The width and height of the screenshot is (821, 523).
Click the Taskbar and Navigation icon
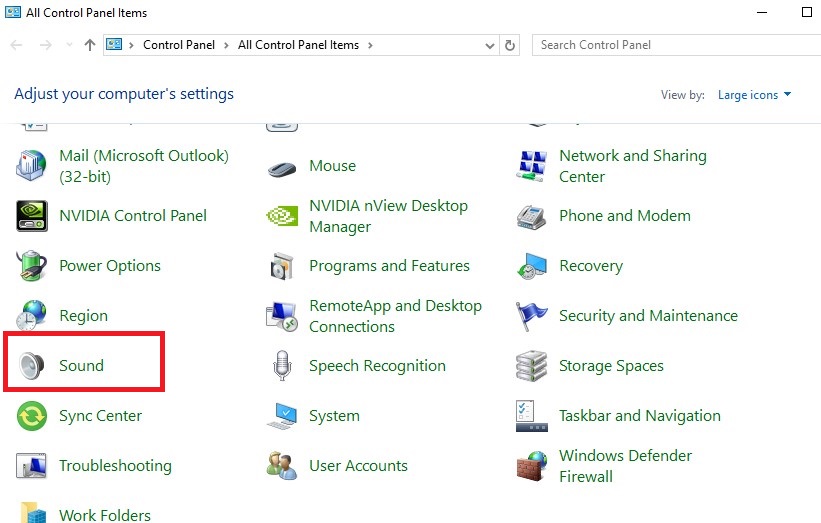click(x=531, y=416)
